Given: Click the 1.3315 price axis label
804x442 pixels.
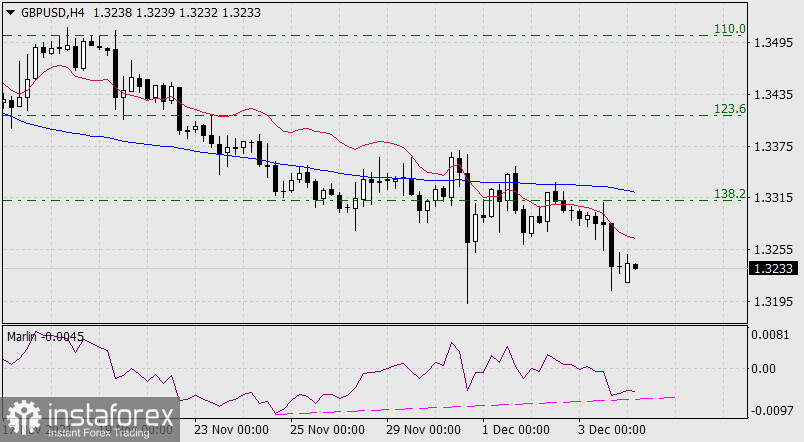Looking at the screenshot, I should click(774, 198).
